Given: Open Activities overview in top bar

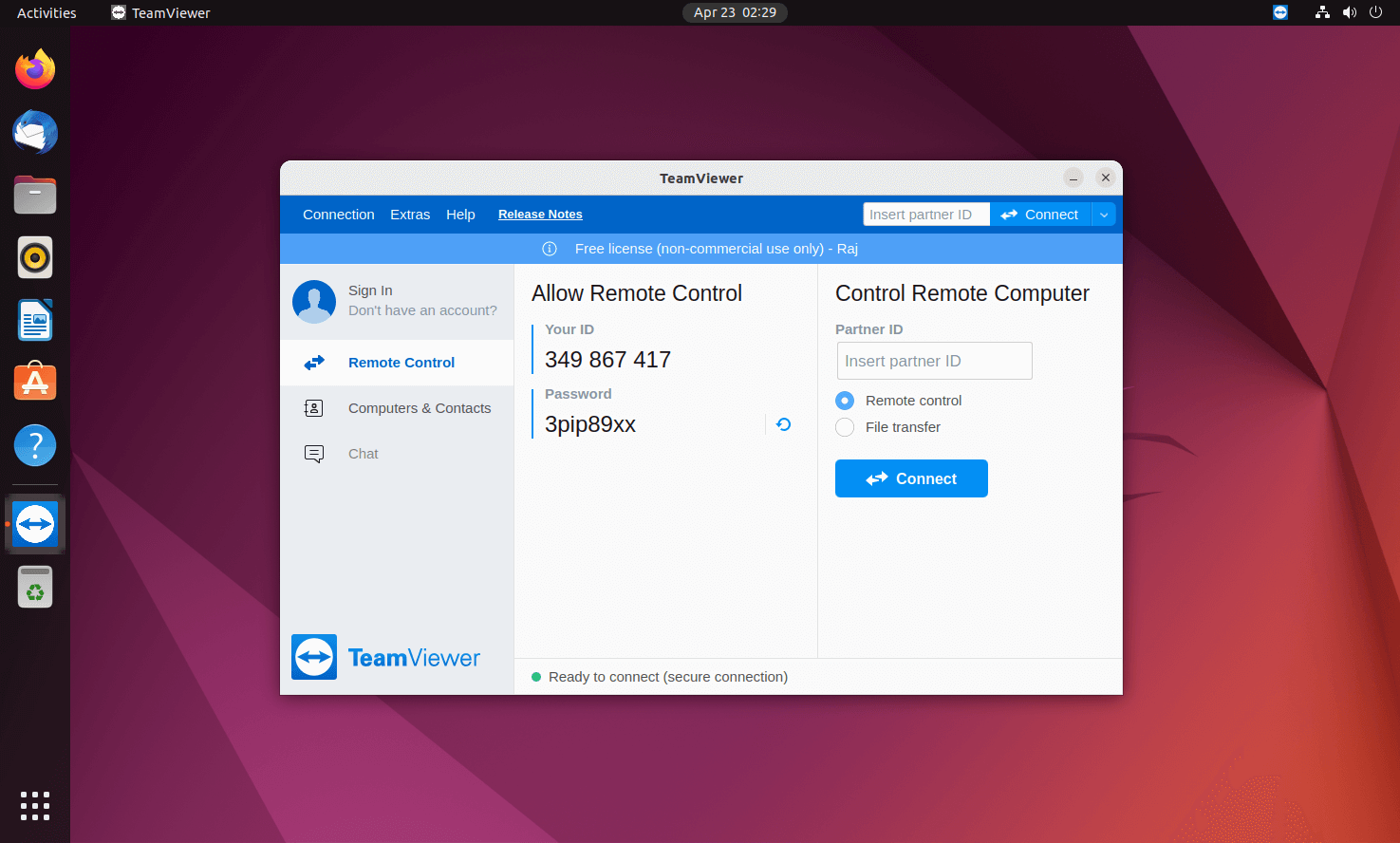Looking at the screenshot, I should [47, 12].
